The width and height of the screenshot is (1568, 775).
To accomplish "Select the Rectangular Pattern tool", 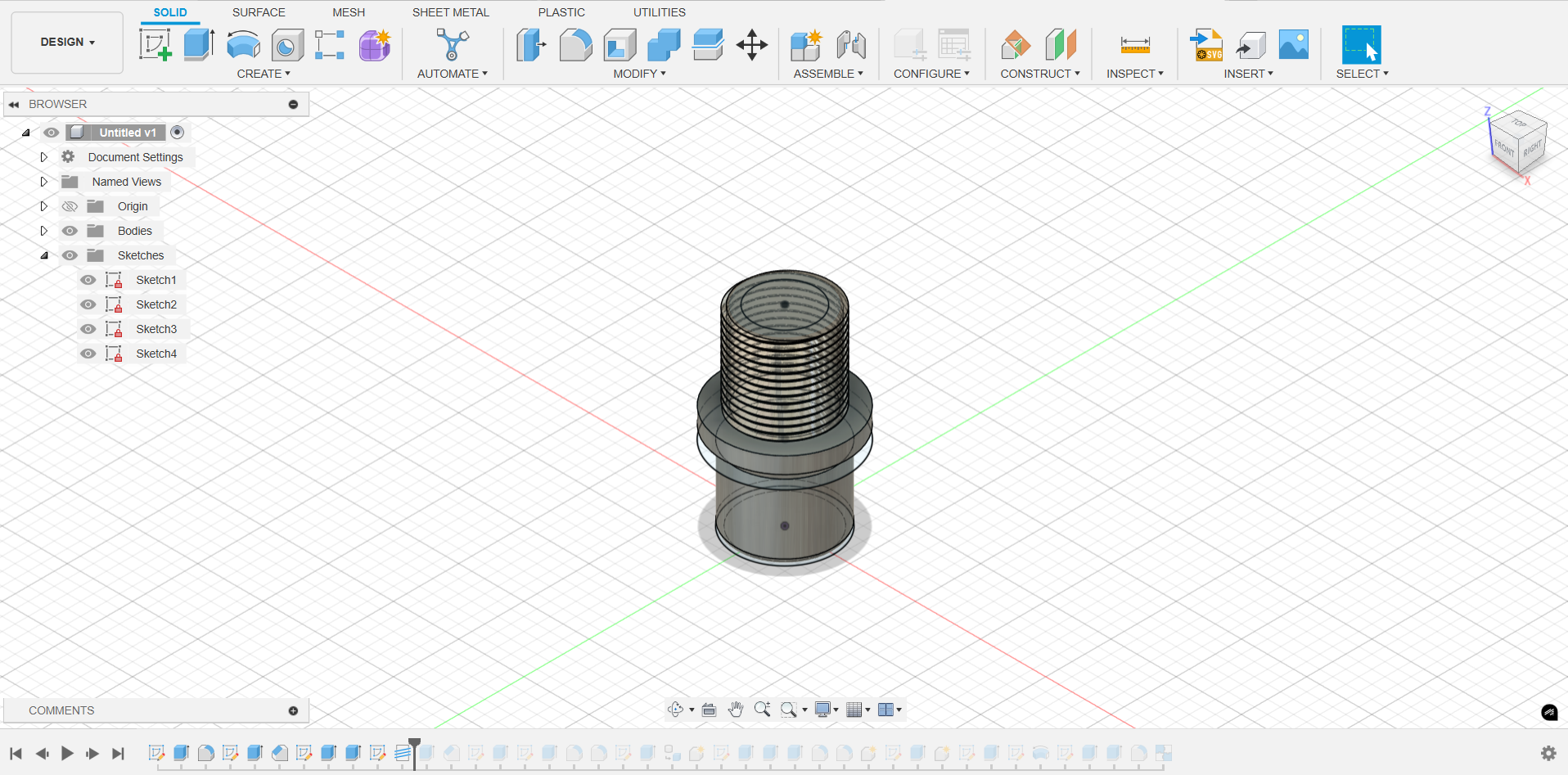I will click(330, 44).
